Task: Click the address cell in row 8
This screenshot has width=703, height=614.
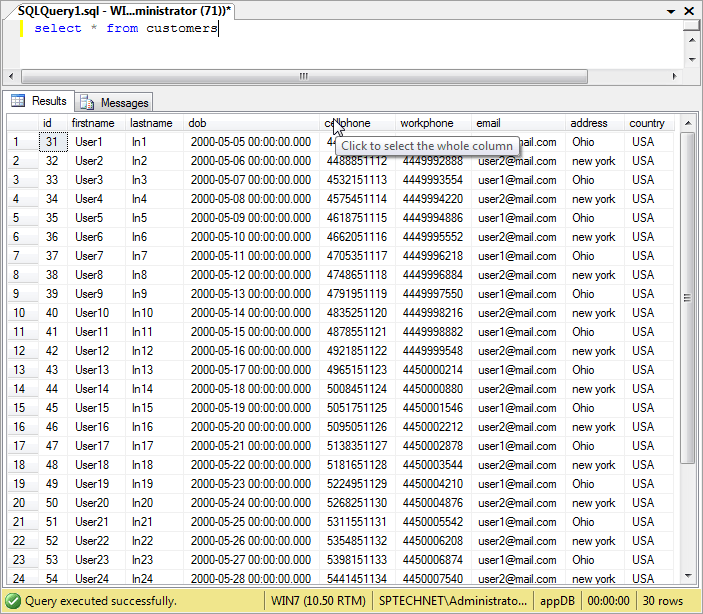Action: (595, 275)
